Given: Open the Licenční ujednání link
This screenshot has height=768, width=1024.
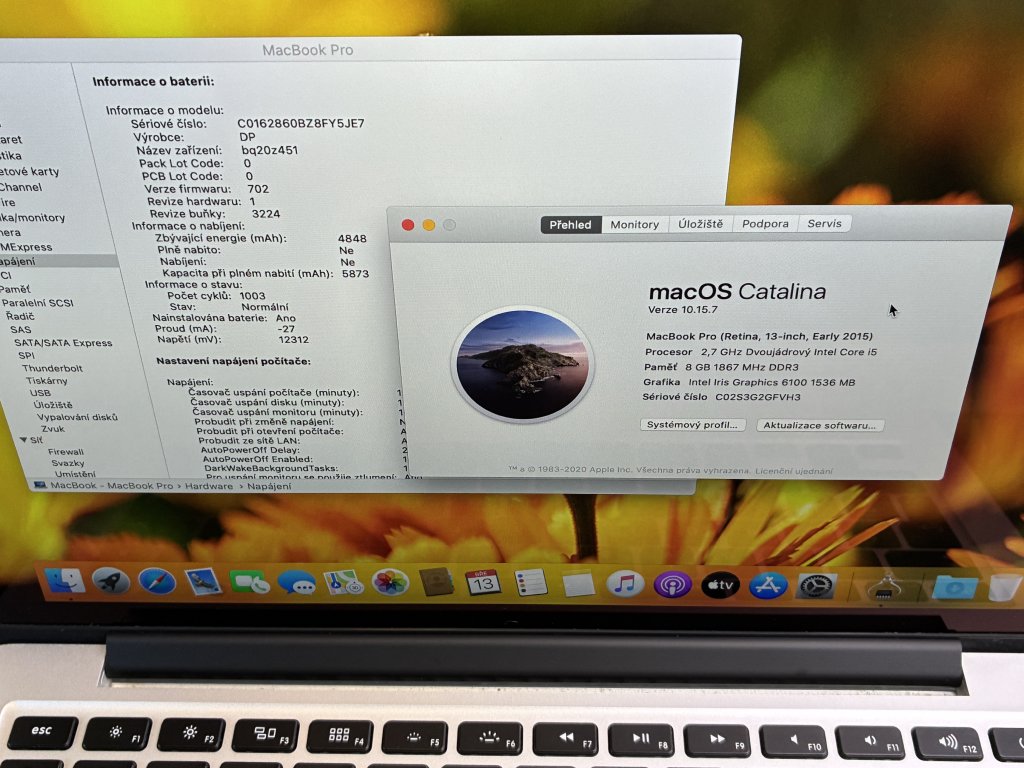Looking at the screenshot, I should (793, 471).
